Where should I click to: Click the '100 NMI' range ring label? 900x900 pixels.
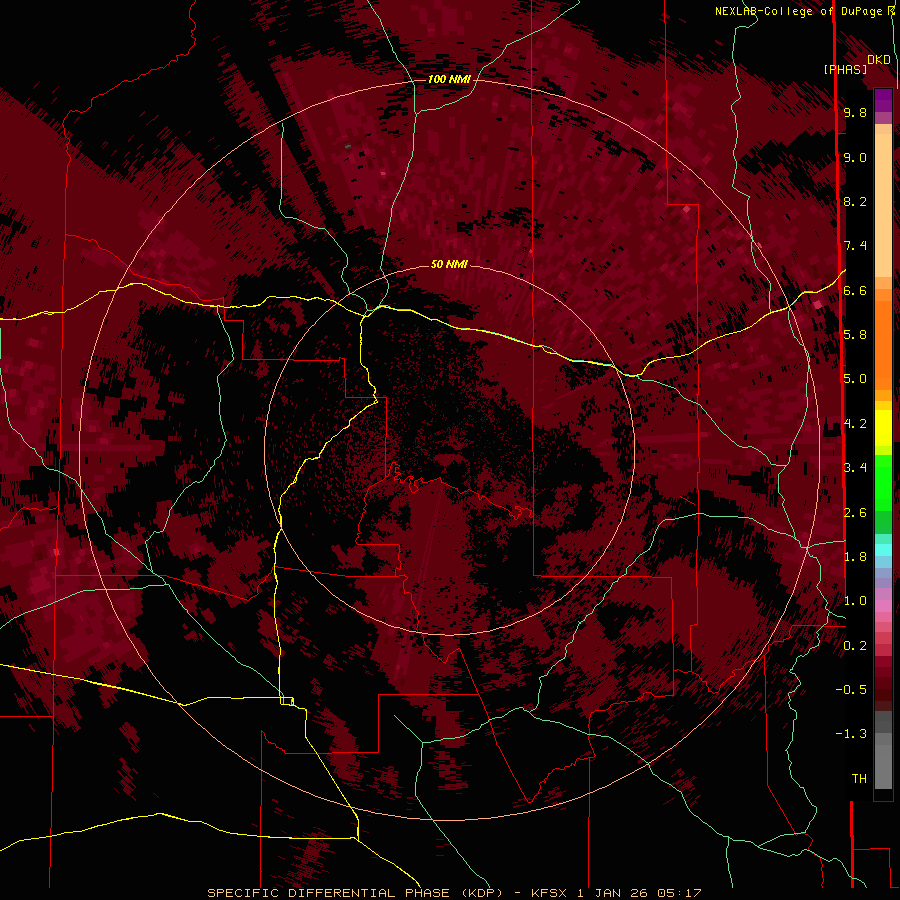pyautogui.click(x=449, y=79)
